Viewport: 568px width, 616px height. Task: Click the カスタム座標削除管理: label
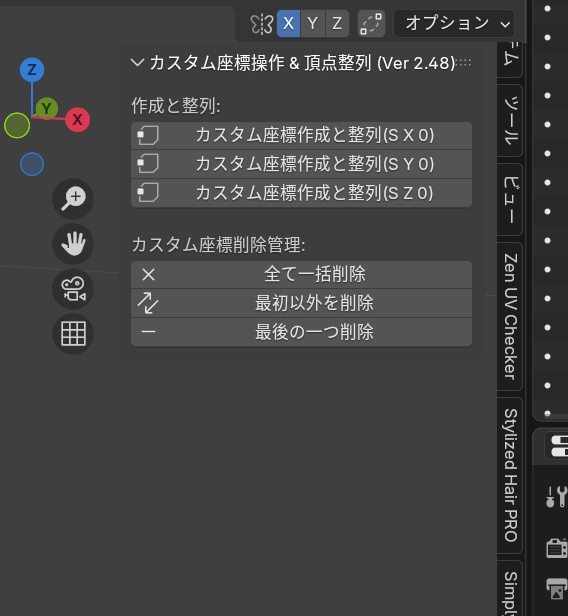[x=218, y=245]
